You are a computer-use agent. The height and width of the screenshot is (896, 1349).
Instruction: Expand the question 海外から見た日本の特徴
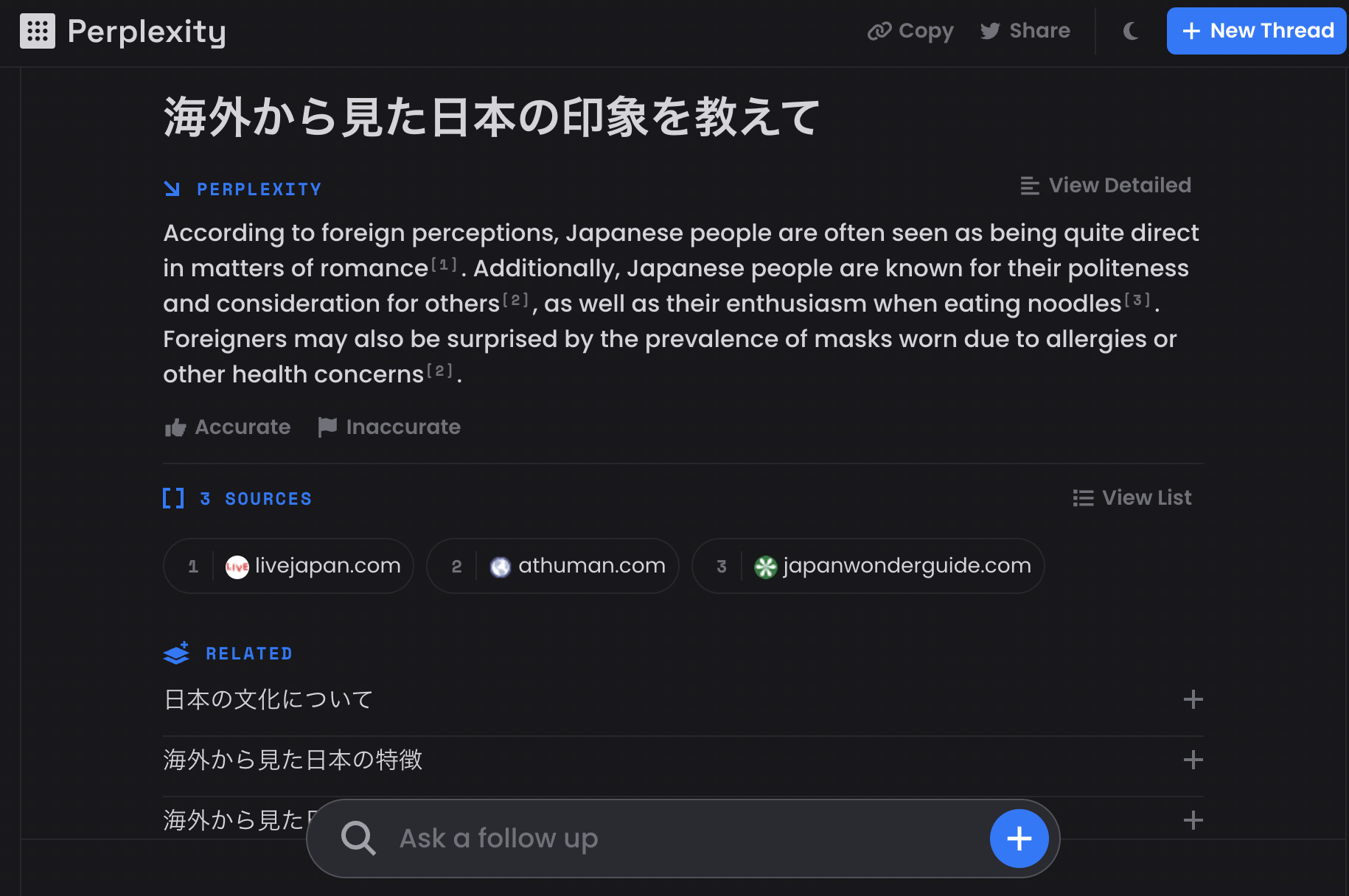click(1192, 760)
